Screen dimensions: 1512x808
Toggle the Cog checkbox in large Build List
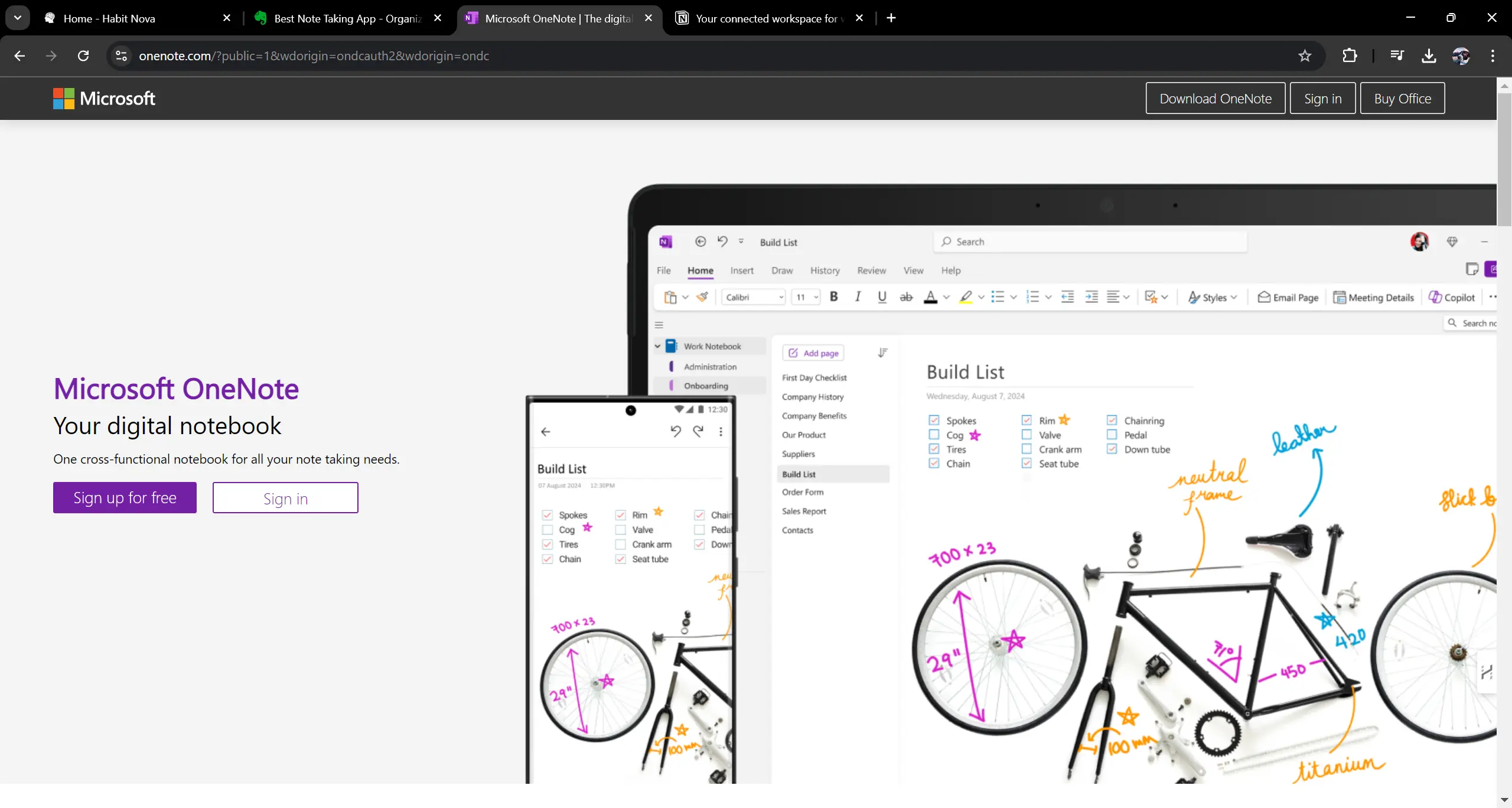point(934,435)
